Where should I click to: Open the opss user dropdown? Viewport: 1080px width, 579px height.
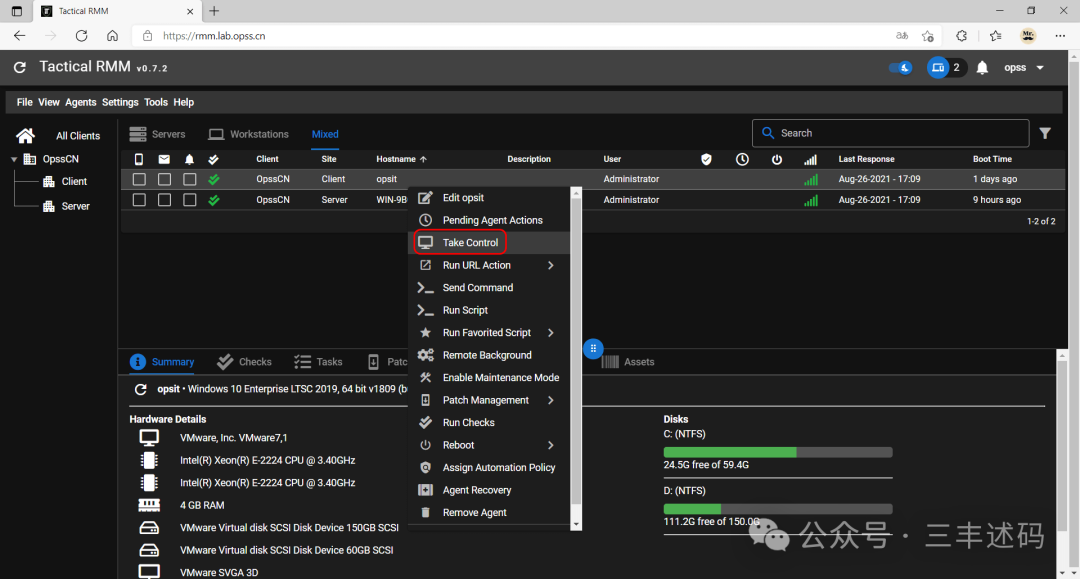[x=1024, y=67]
